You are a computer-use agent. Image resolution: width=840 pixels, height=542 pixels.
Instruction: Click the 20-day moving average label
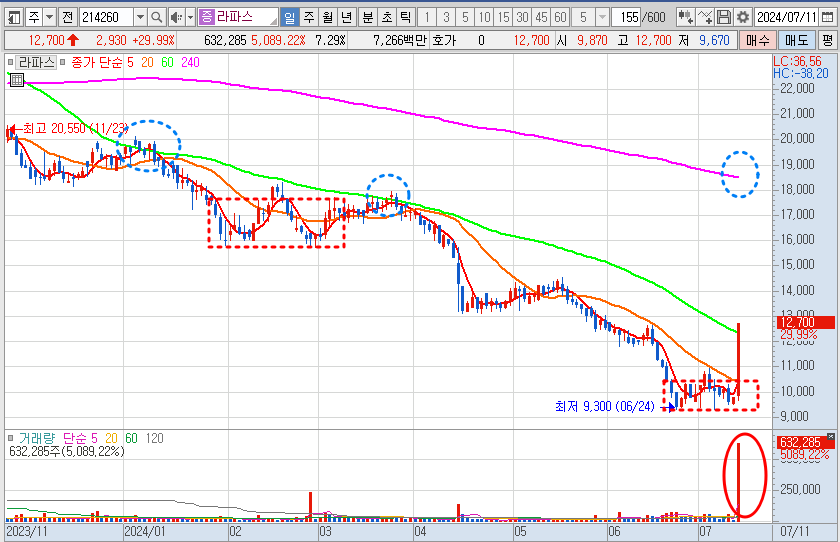point(147,63)
